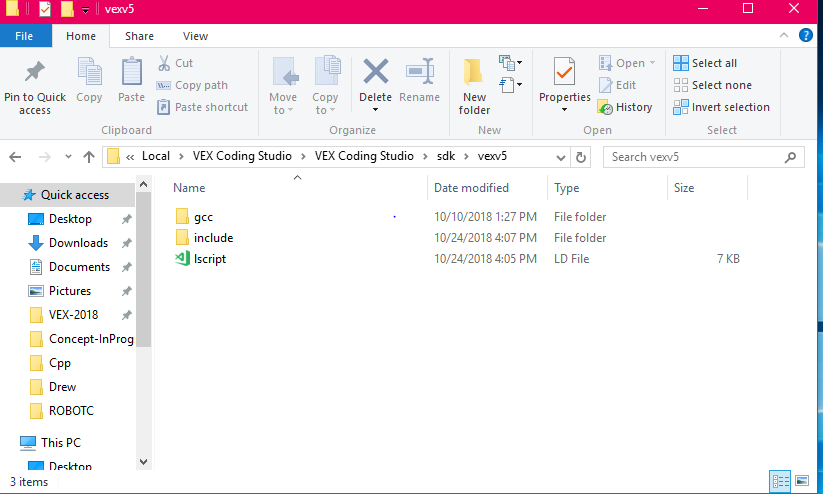The width and height of the screenshot is (823, 494).
Task: Expand the Properties dropdown arrow
Action: pyautogui.click(x=564, y=110)
